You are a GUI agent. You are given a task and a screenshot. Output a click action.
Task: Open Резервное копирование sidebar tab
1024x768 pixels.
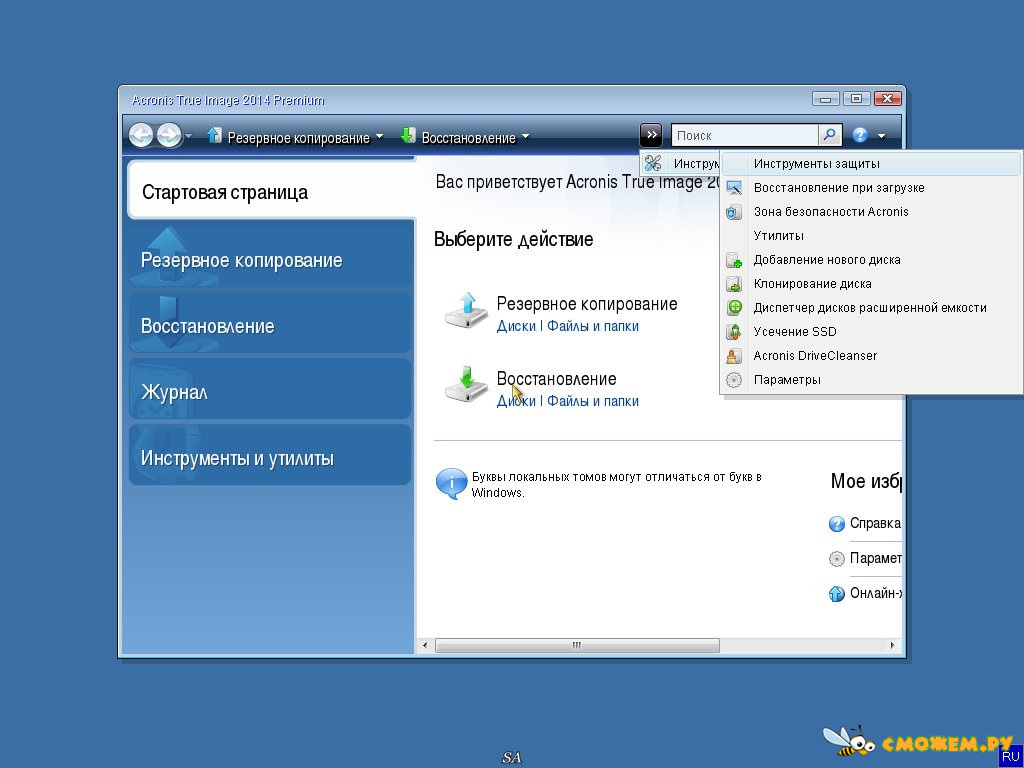tap(271, 257)
